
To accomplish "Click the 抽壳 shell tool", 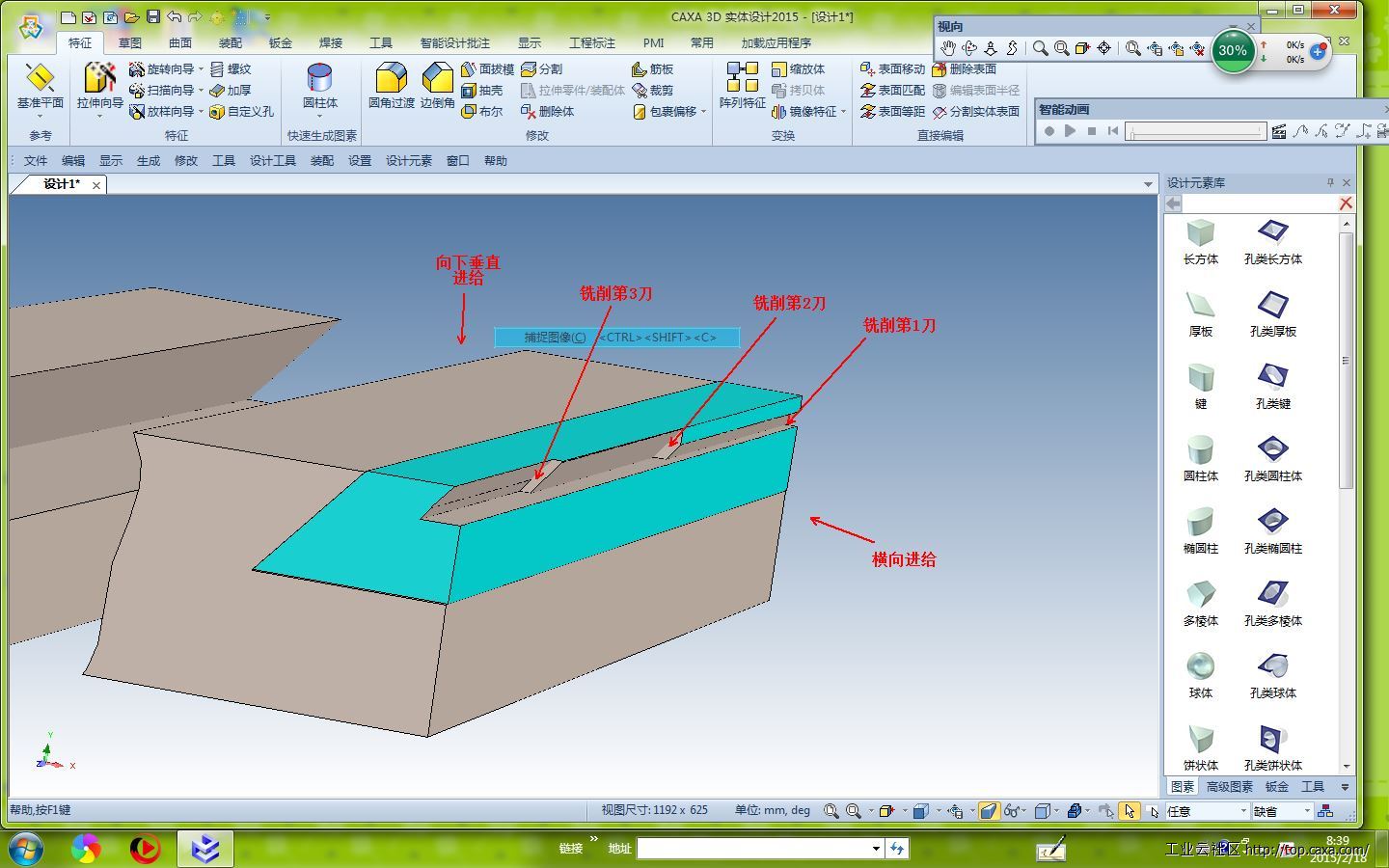I will pyautogui.click(x=481, y=91).
